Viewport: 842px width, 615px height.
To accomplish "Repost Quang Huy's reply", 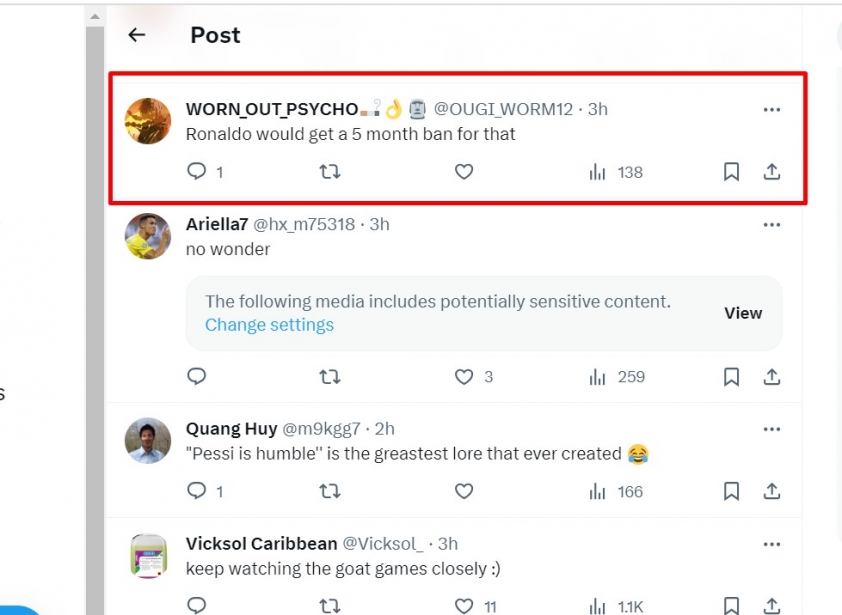I will tap(330, 491).
